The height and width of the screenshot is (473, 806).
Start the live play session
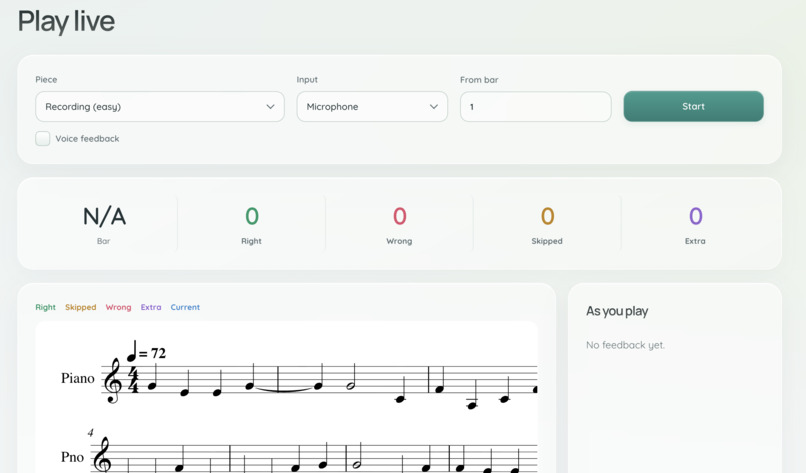point(693,106)
